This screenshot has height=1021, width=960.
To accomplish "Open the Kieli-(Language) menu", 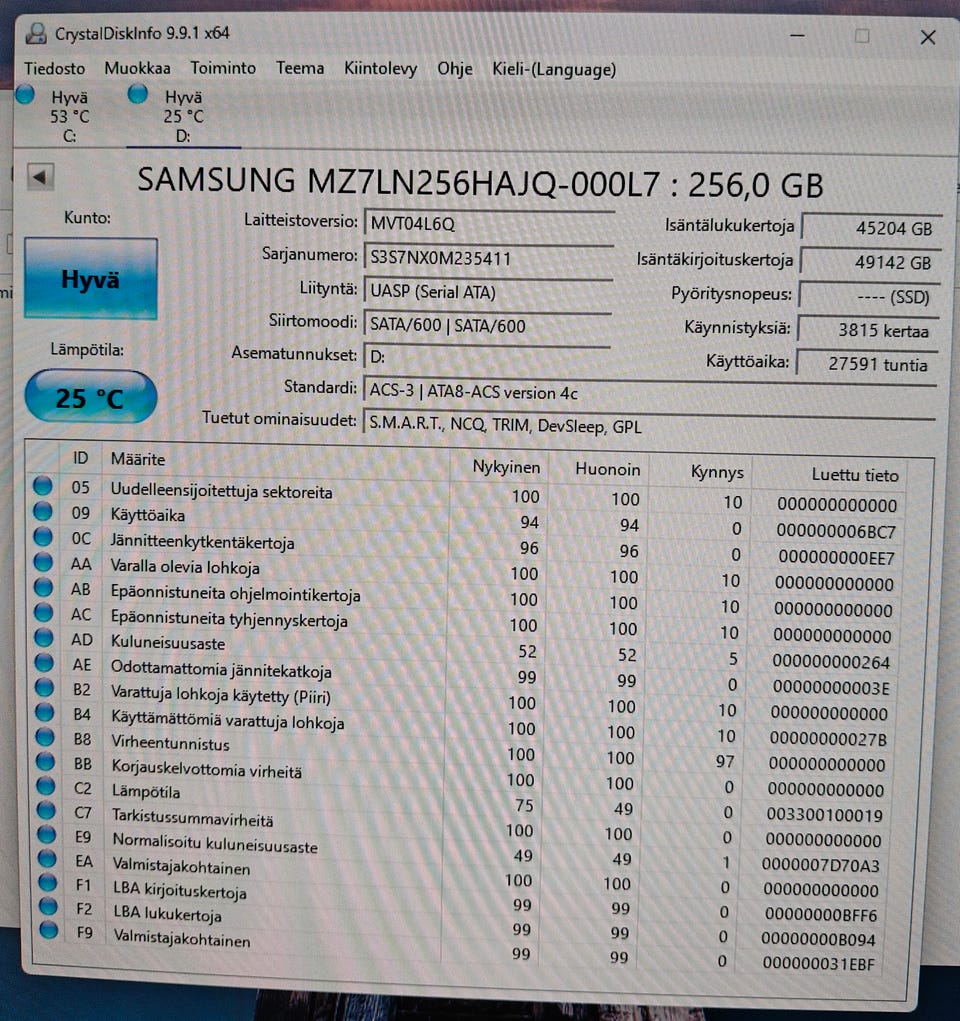I will click(554, 70).
